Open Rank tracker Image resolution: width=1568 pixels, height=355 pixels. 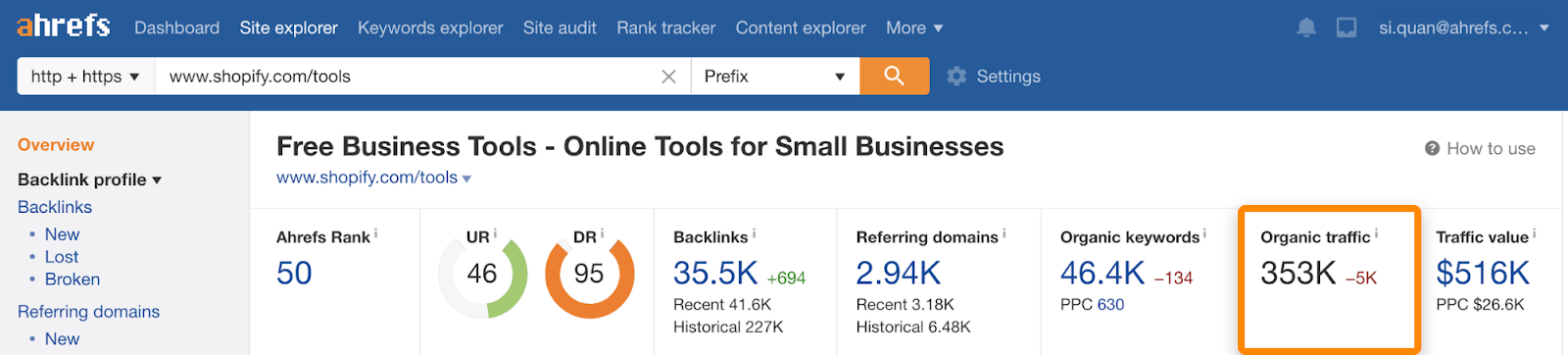[x=665, y=27]
